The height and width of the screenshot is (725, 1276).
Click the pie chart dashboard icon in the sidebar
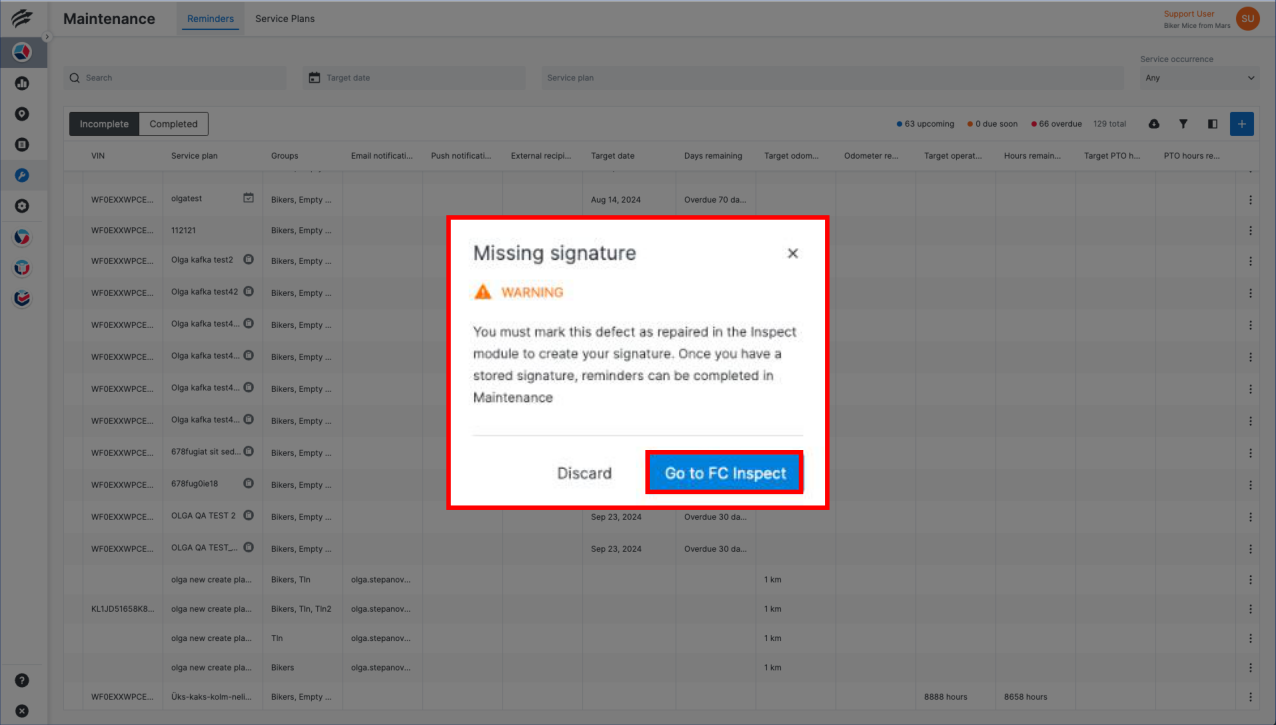click(x=22, y=53)
